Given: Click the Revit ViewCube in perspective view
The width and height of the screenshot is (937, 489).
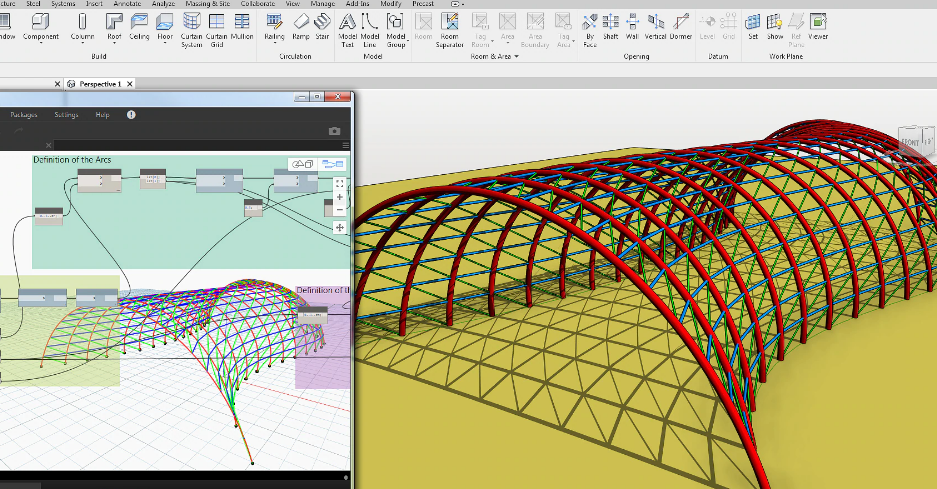Looking at the screenshot, I should pos(916,142).
